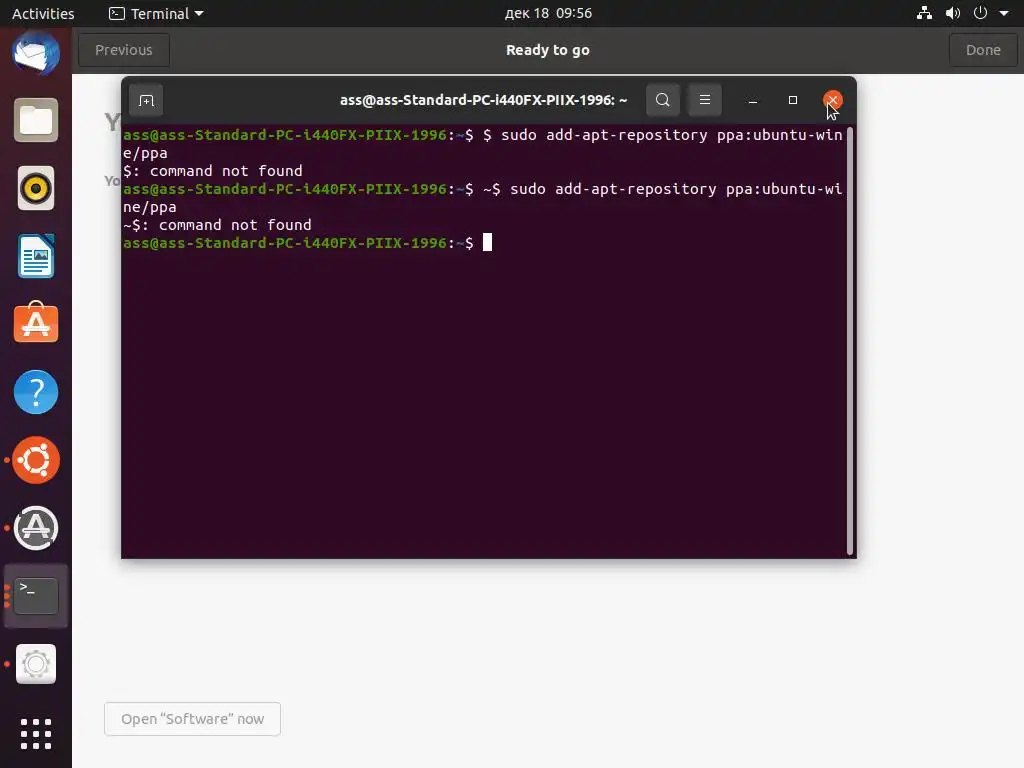Open the Activities overview
This screenshot has width=1024, height=768.
(43, 13)
